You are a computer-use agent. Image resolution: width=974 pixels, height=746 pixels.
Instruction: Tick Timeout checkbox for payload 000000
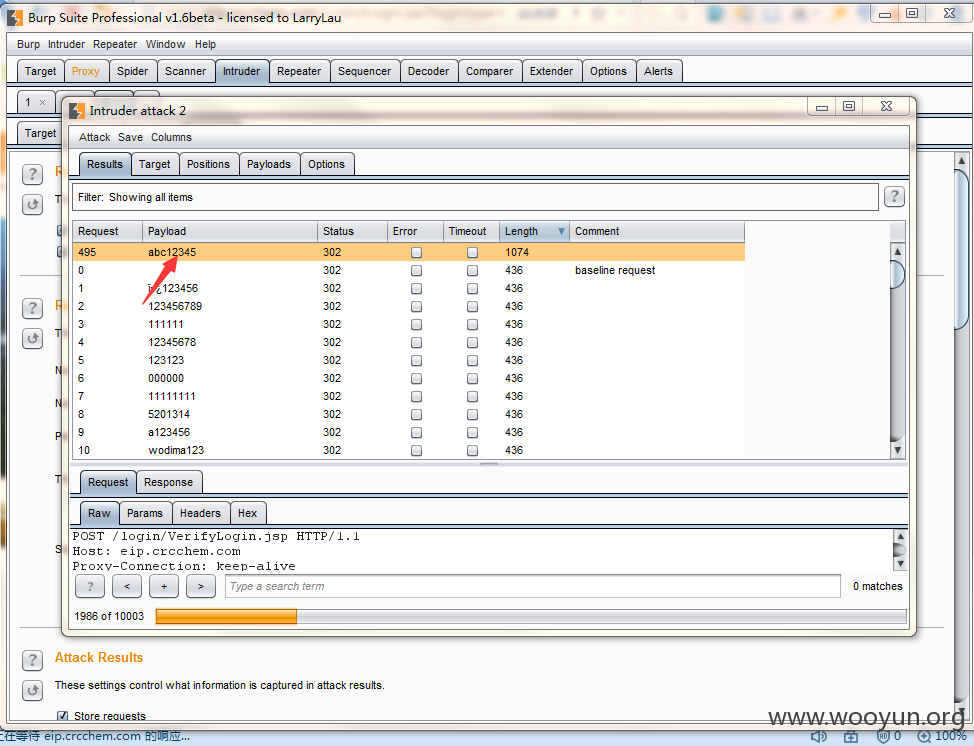coord(472,378)
